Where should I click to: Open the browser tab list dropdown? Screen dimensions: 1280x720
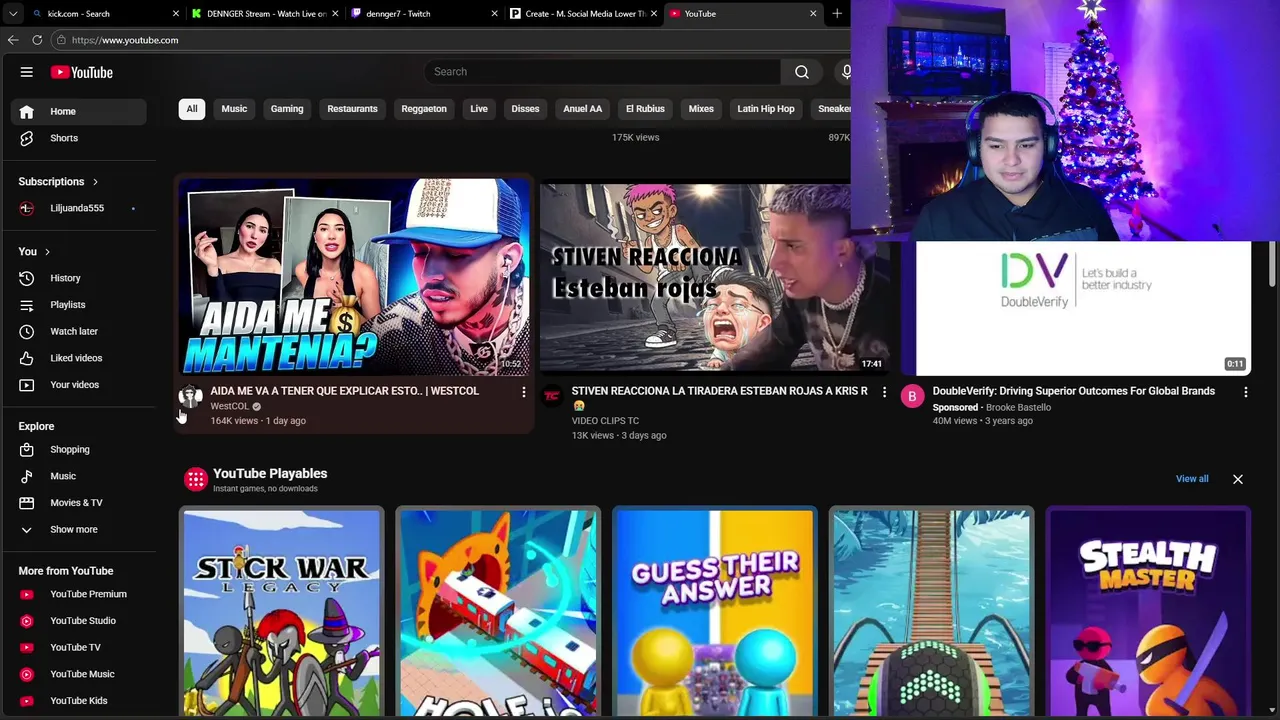[13, 14]
